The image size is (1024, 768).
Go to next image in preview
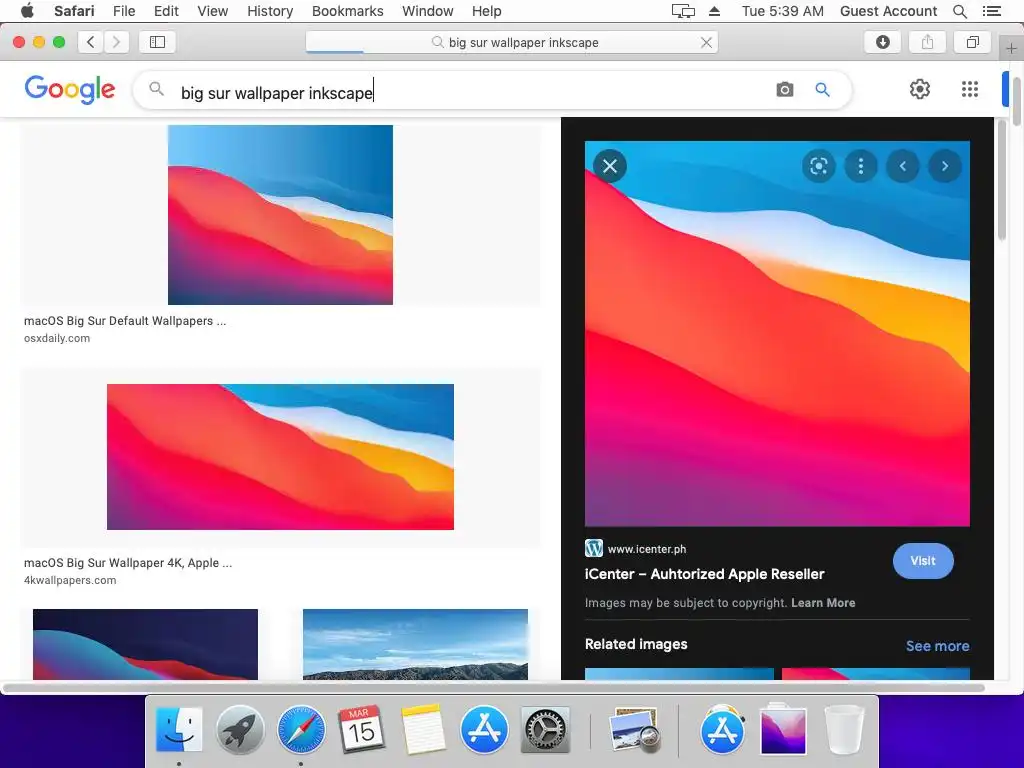pyautogui.click(x=944, y=166)
